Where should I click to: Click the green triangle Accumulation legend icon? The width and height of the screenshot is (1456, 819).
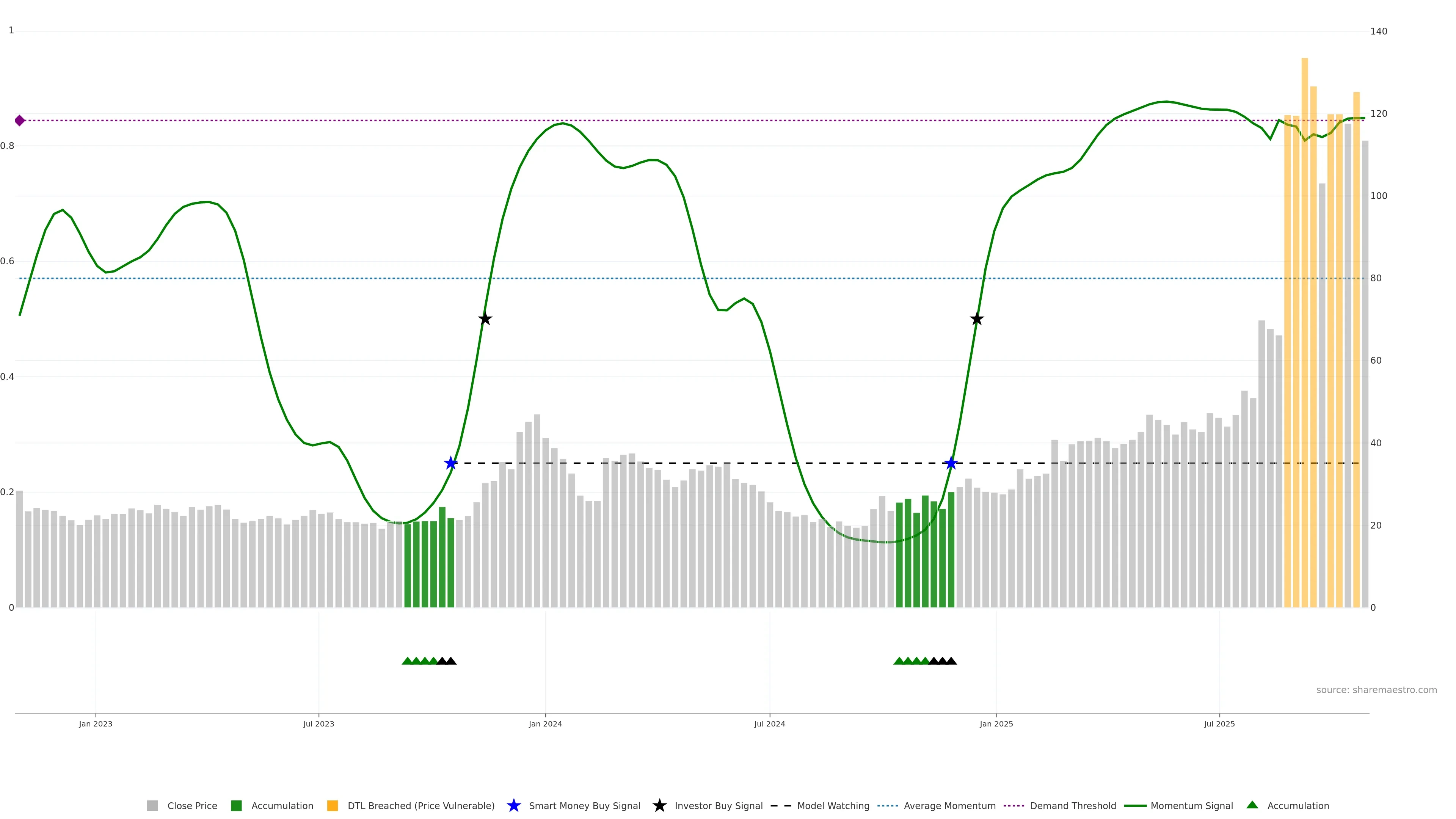(x=1252, y=805)
